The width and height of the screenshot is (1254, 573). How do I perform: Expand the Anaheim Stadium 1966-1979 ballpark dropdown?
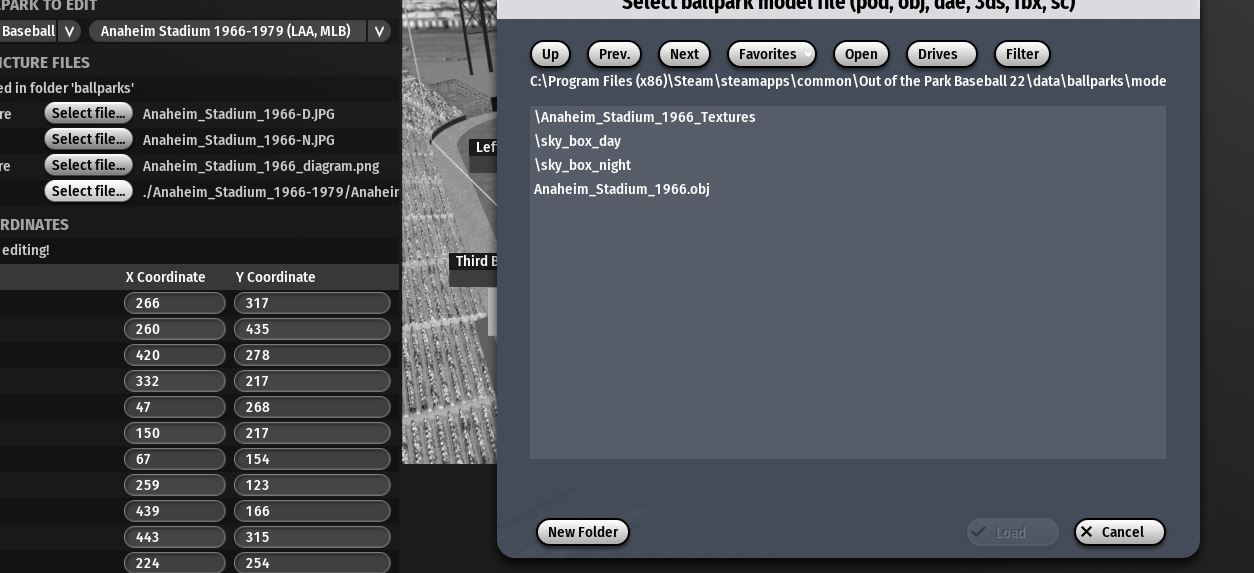tap(379, 31)
